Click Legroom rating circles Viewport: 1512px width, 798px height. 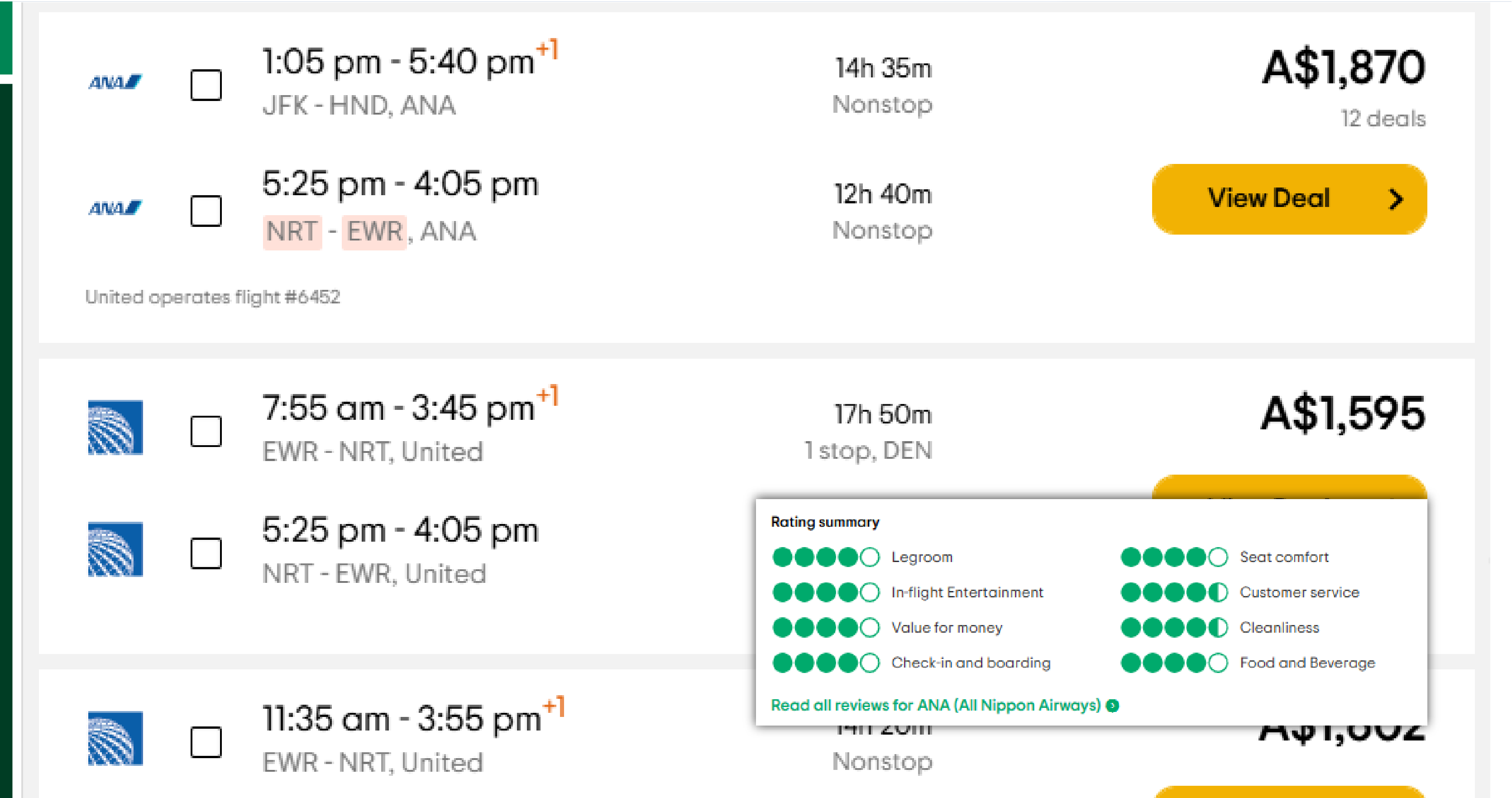coord(826,557)
